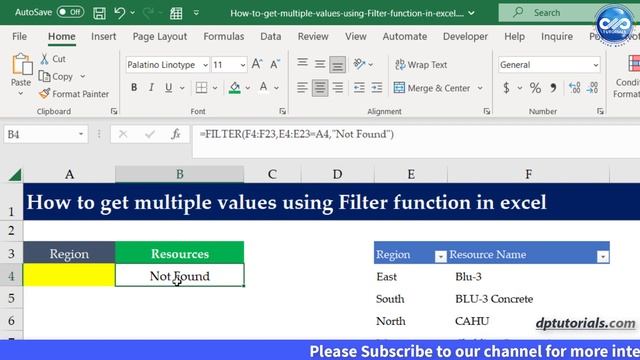
Task: Toggle Bottom Align icon
Action: (x=337, y=64)
